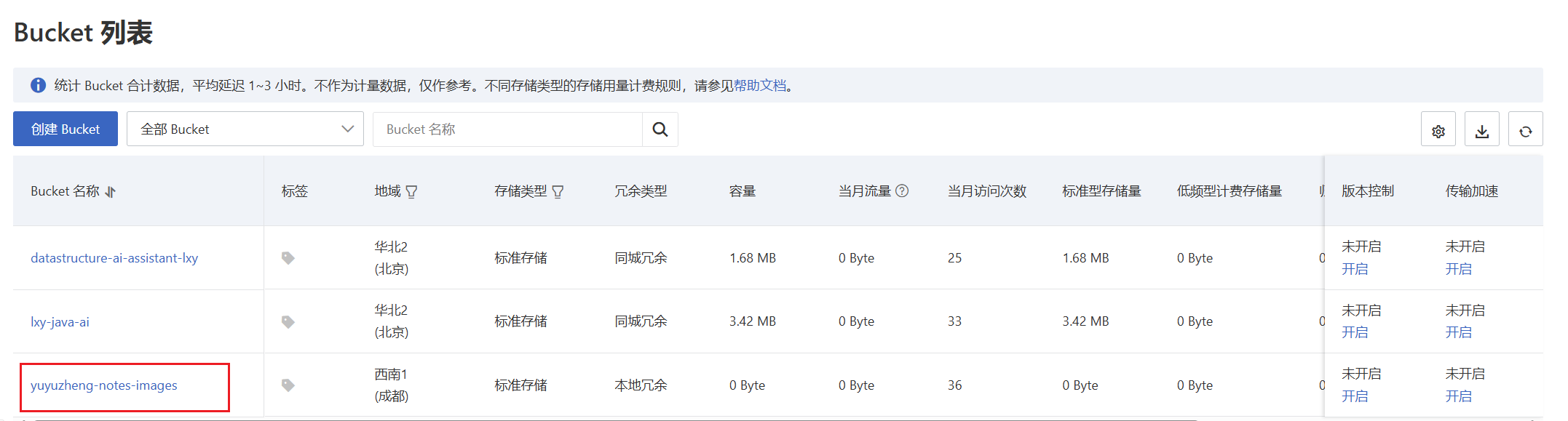Open the lxy-java-ai bucket
Viewport: 1568px width, 421px height.
coord(60,322)
